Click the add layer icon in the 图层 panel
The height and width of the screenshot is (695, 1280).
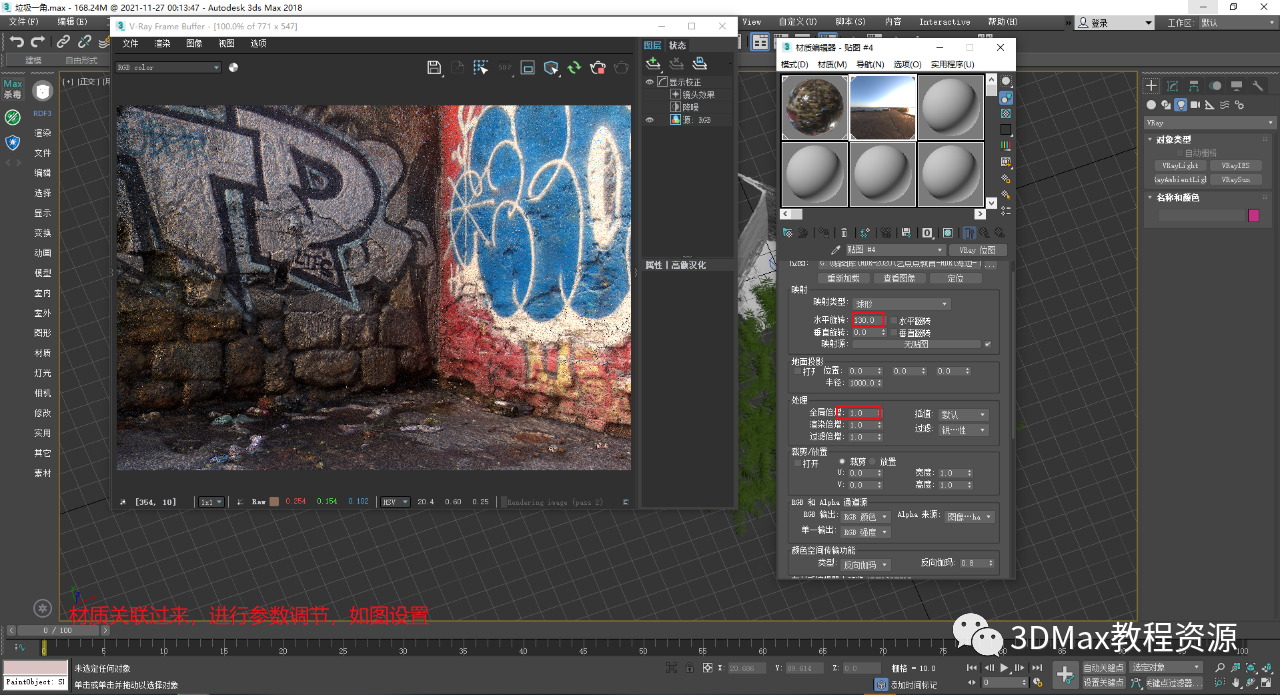653,63
